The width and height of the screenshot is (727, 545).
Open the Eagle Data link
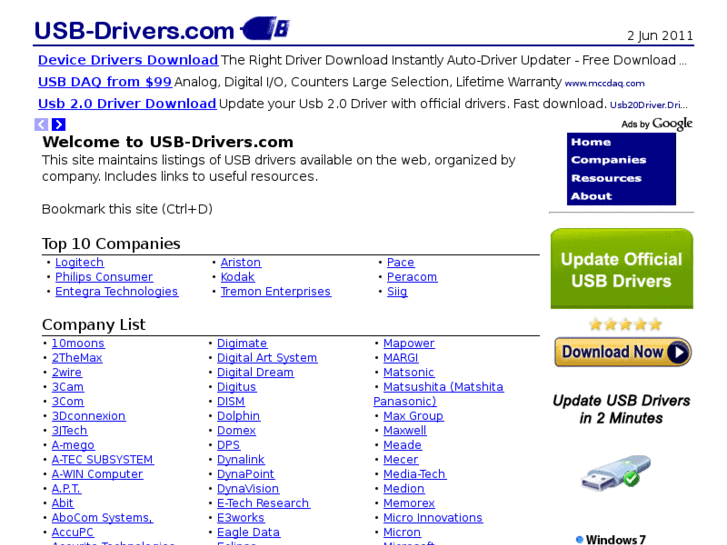click(x=249, y=532)
